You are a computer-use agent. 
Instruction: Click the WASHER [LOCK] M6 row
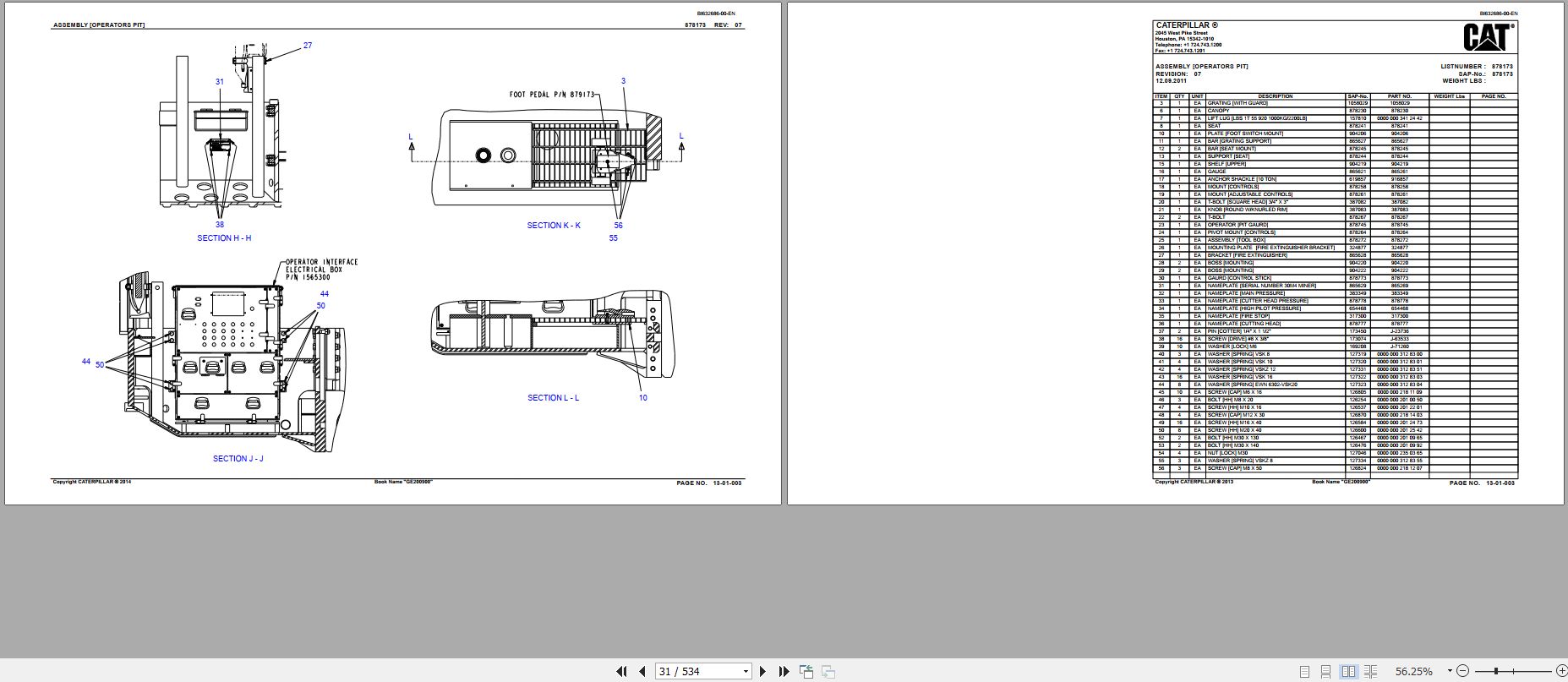[1336, 346]
